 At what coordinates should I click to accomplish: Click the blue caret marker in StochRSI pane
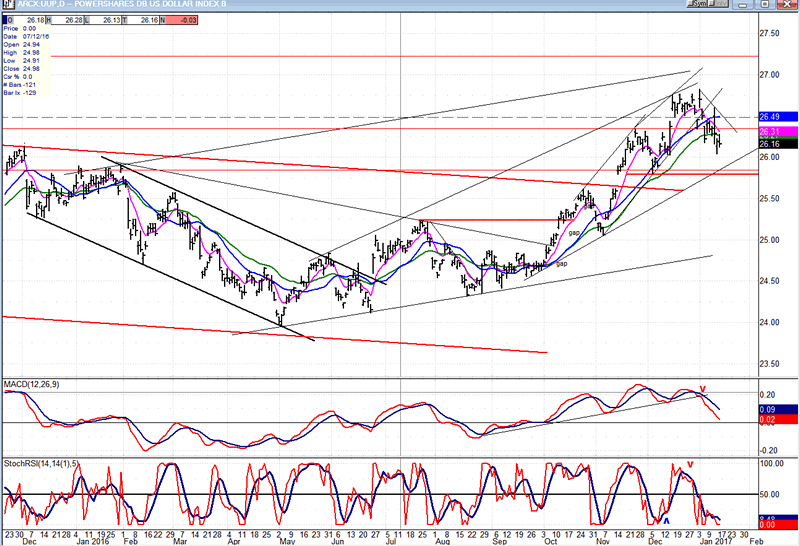(666, 520)
